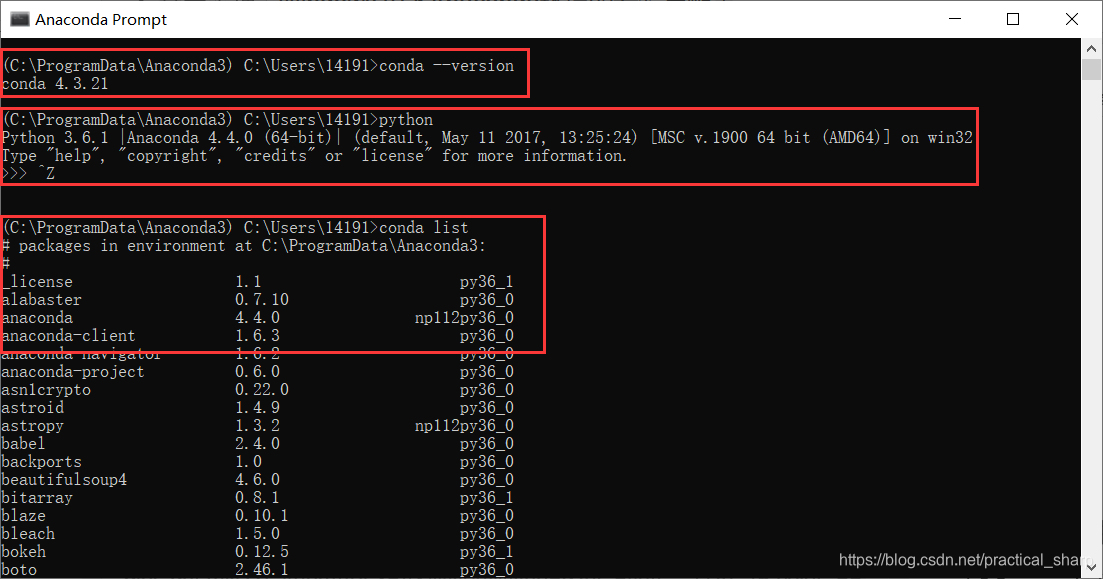Screen dimensions: 1103x579
Task: Click the 'Anaconda Prompt' window title text
Action: (x=101, y=20)
